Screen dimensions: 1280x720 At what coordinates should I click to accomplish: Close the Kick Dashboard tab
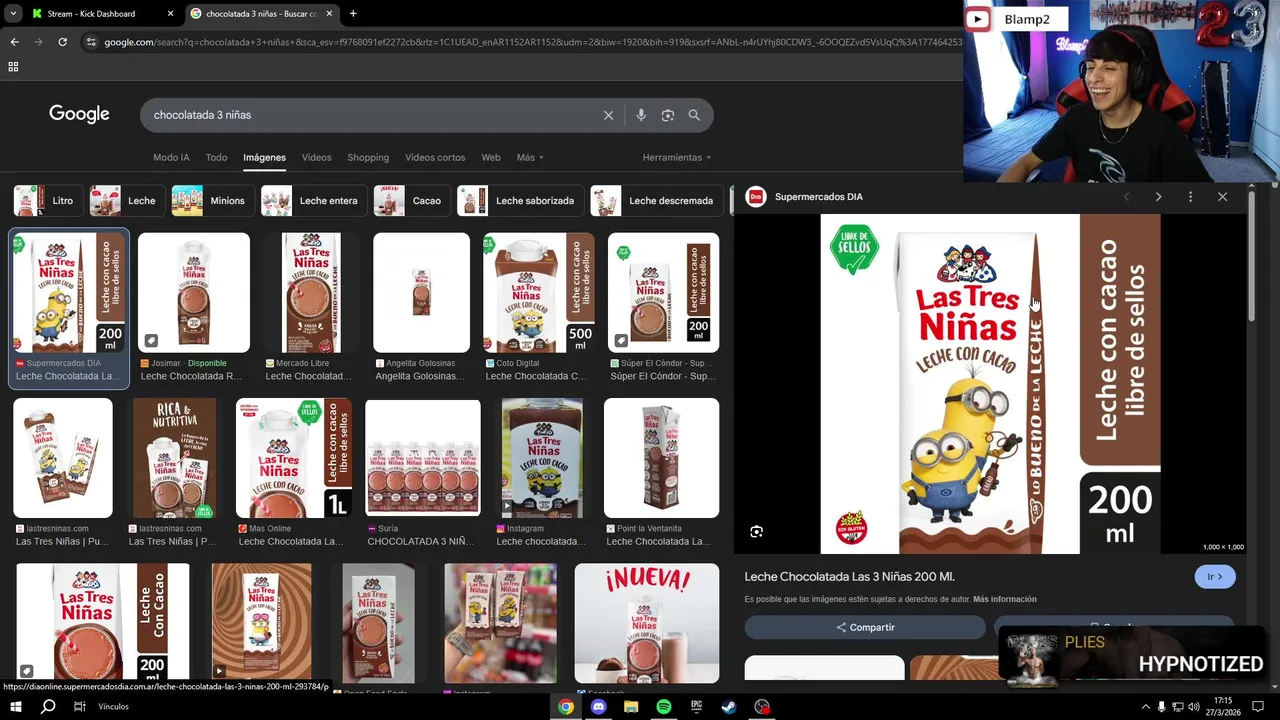tap(170, 14)
